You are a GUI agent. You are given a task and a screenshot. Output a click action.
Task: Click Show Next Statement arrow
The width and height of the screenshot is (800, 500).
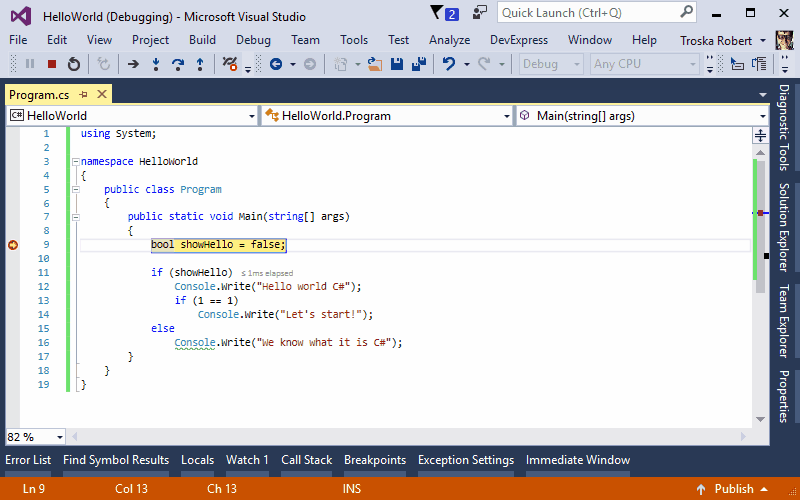(x=133, y=64)
